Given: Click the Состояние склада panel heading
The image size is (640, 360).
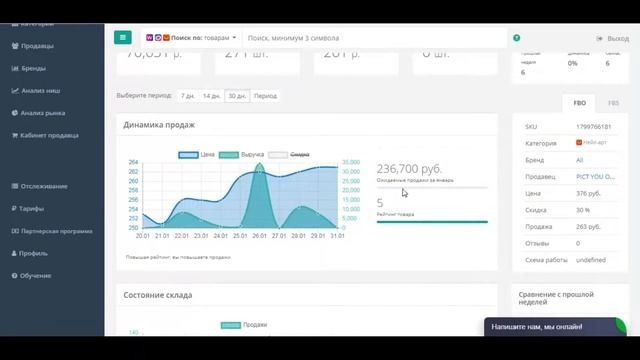Looking at the screenshot, I should click(x=158, y=295).
